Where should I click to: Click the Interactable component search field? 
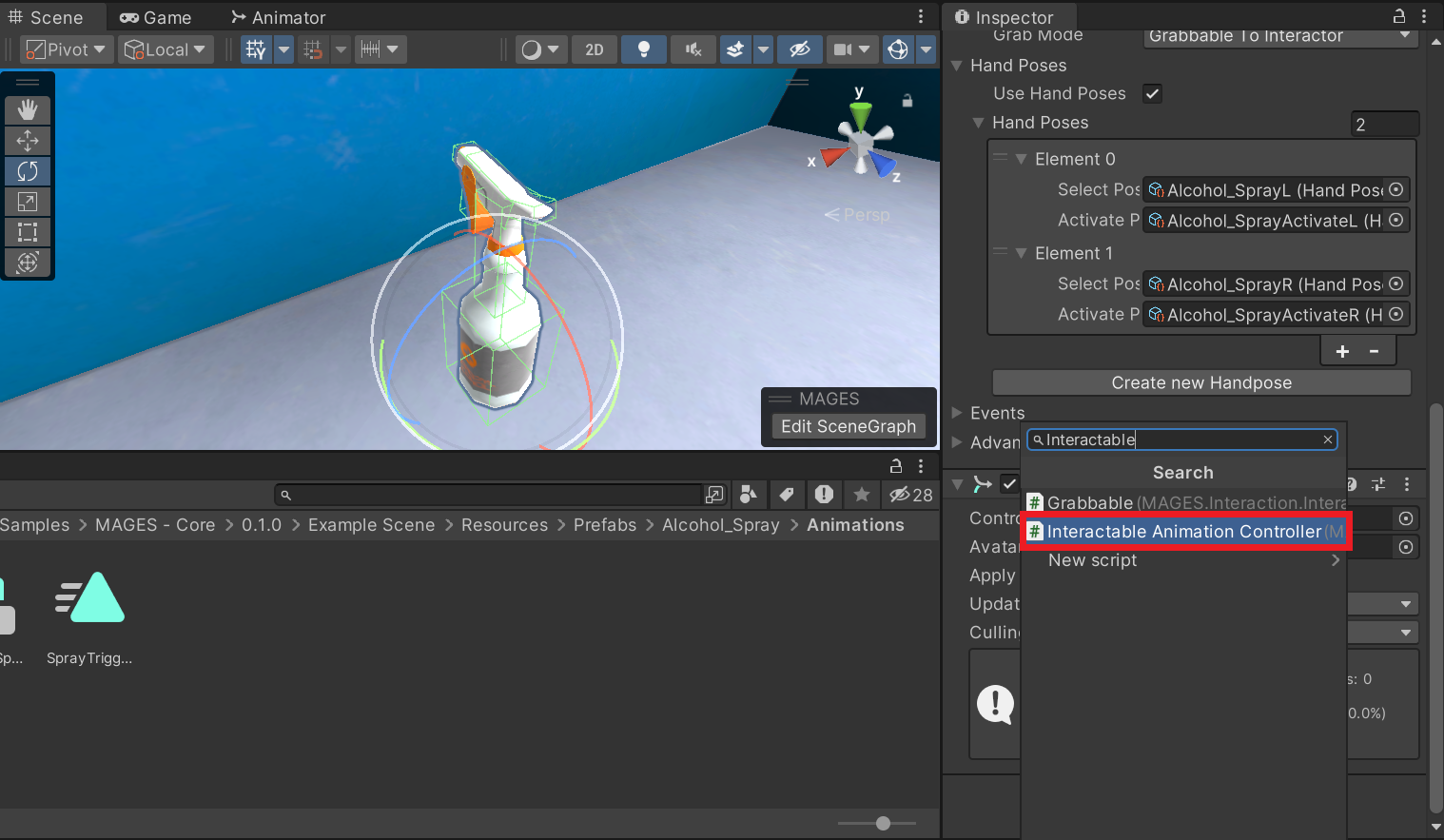click(1181, 440)
